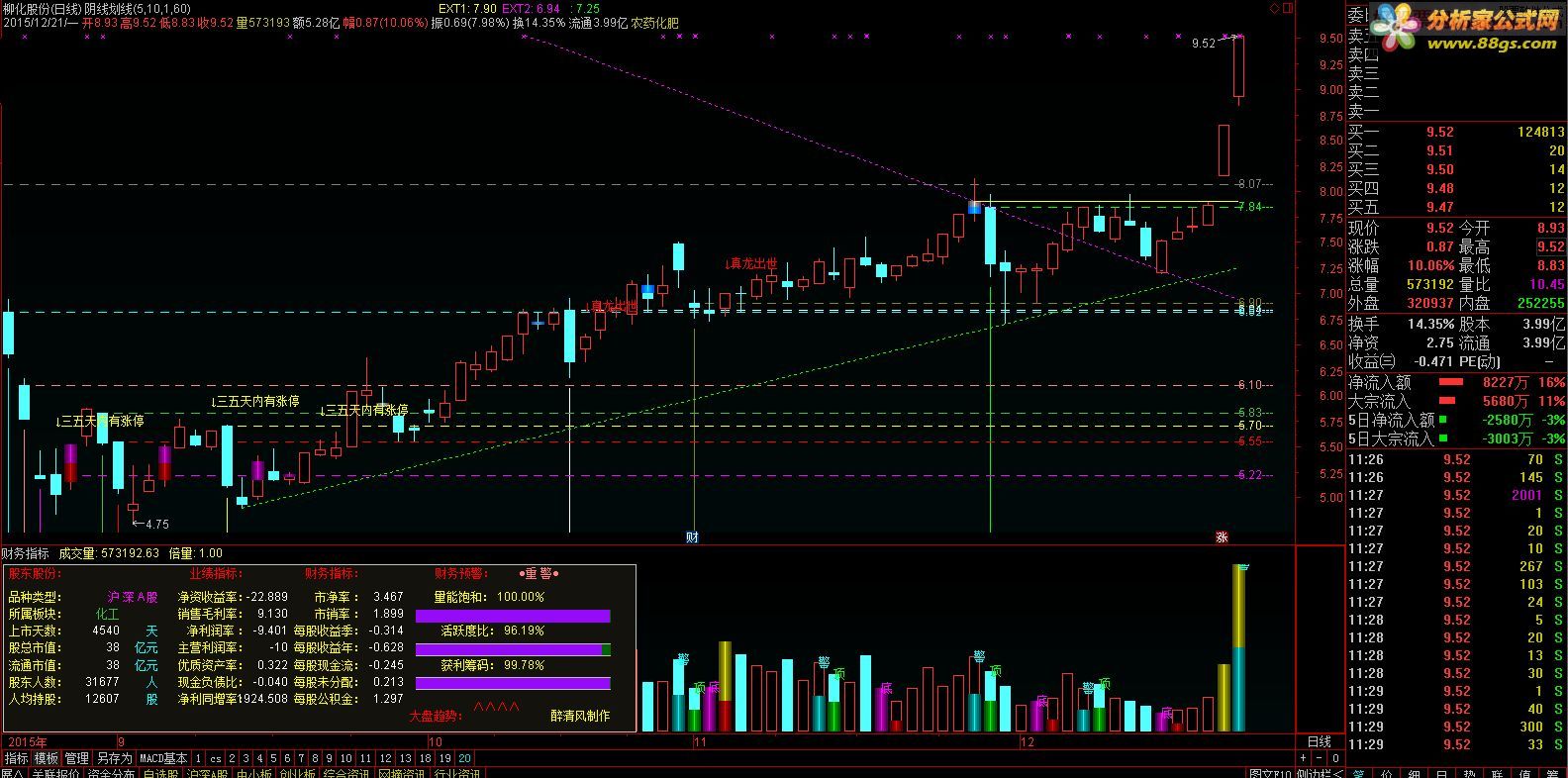Open the 创业板 board tab
The width and height of the screenshot is (1568, 778).
click(297, 773)
